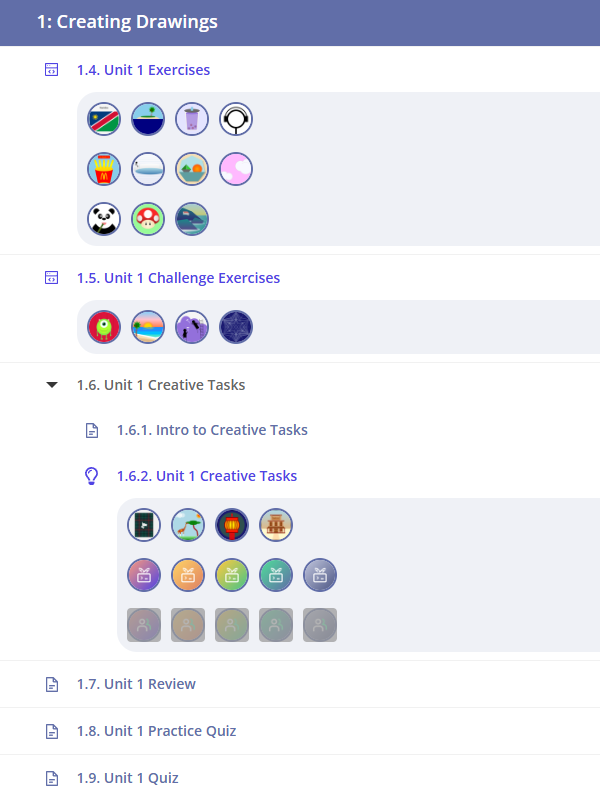600x799 pixels.
Task: Open 1.9. Unit 1 Quiz
Action: point(127,778)
